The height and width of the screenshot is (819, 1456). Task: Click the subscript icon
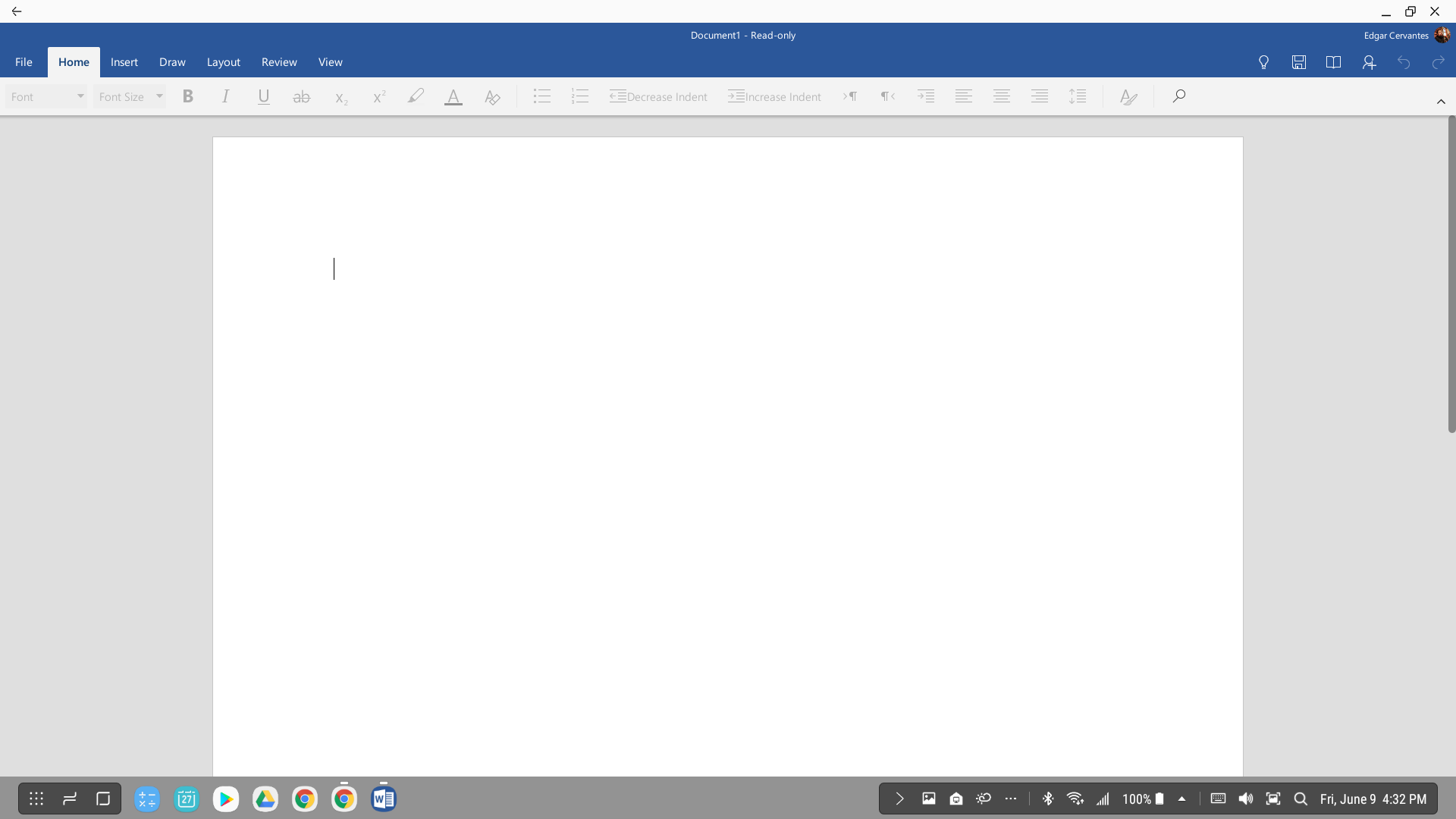pyautogui.click(x=340, y=97)
